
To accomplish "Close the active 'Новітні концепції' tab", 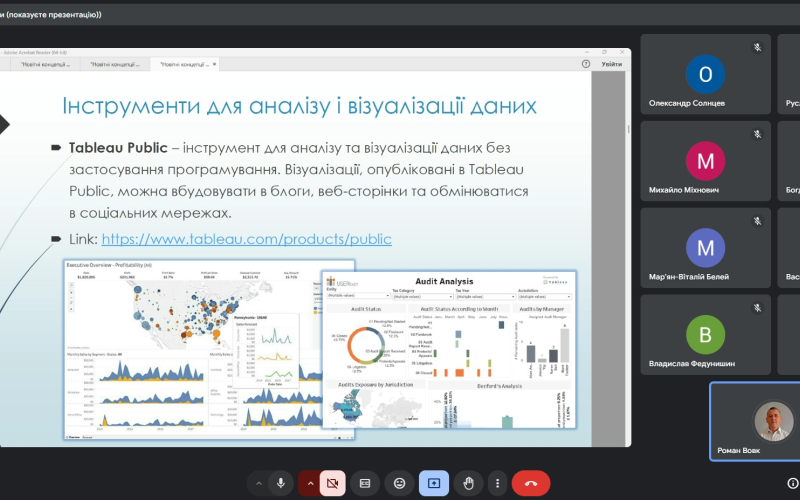I will pos(214,64).
